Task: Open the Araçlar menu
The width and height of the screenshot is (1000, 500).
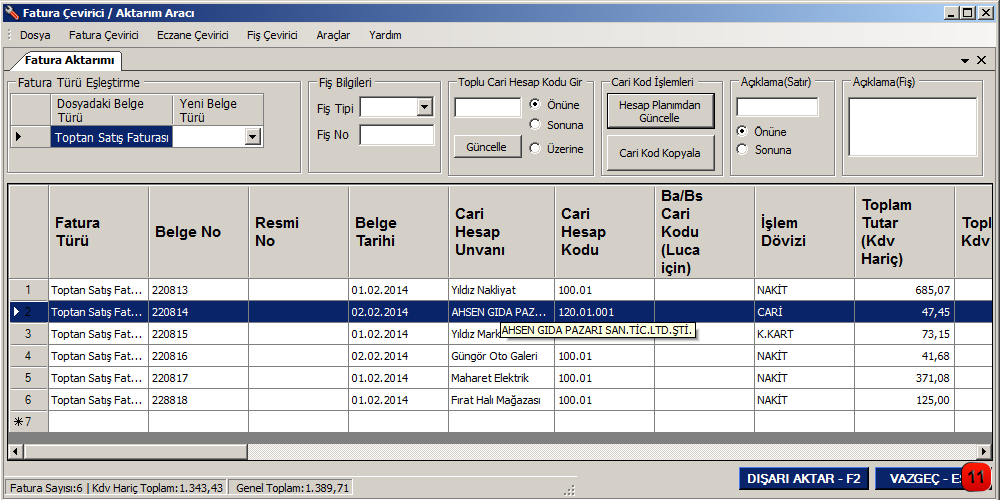Action: [x=333, y=35]
